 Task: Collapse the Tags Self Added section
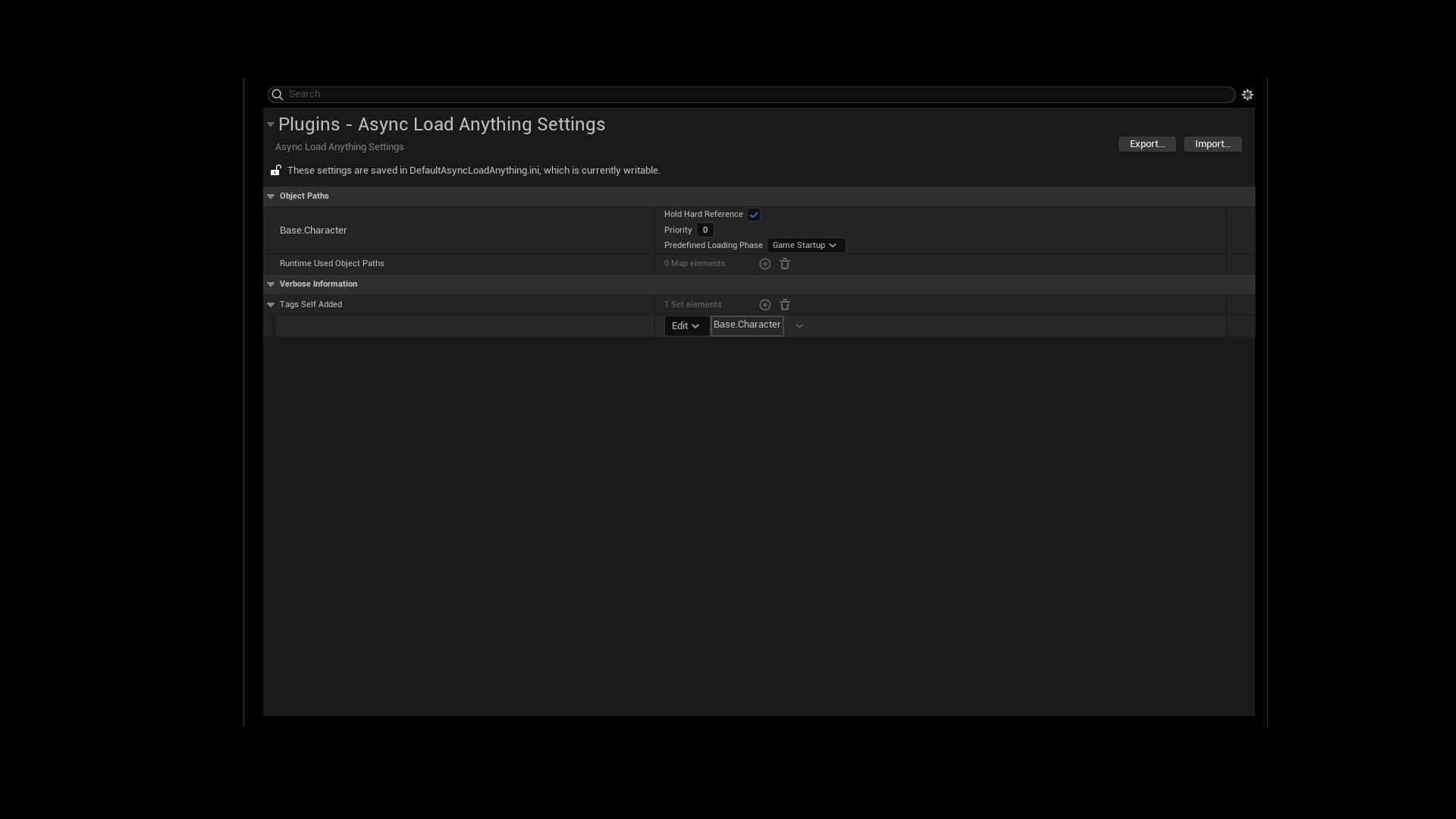pos(271,304)
